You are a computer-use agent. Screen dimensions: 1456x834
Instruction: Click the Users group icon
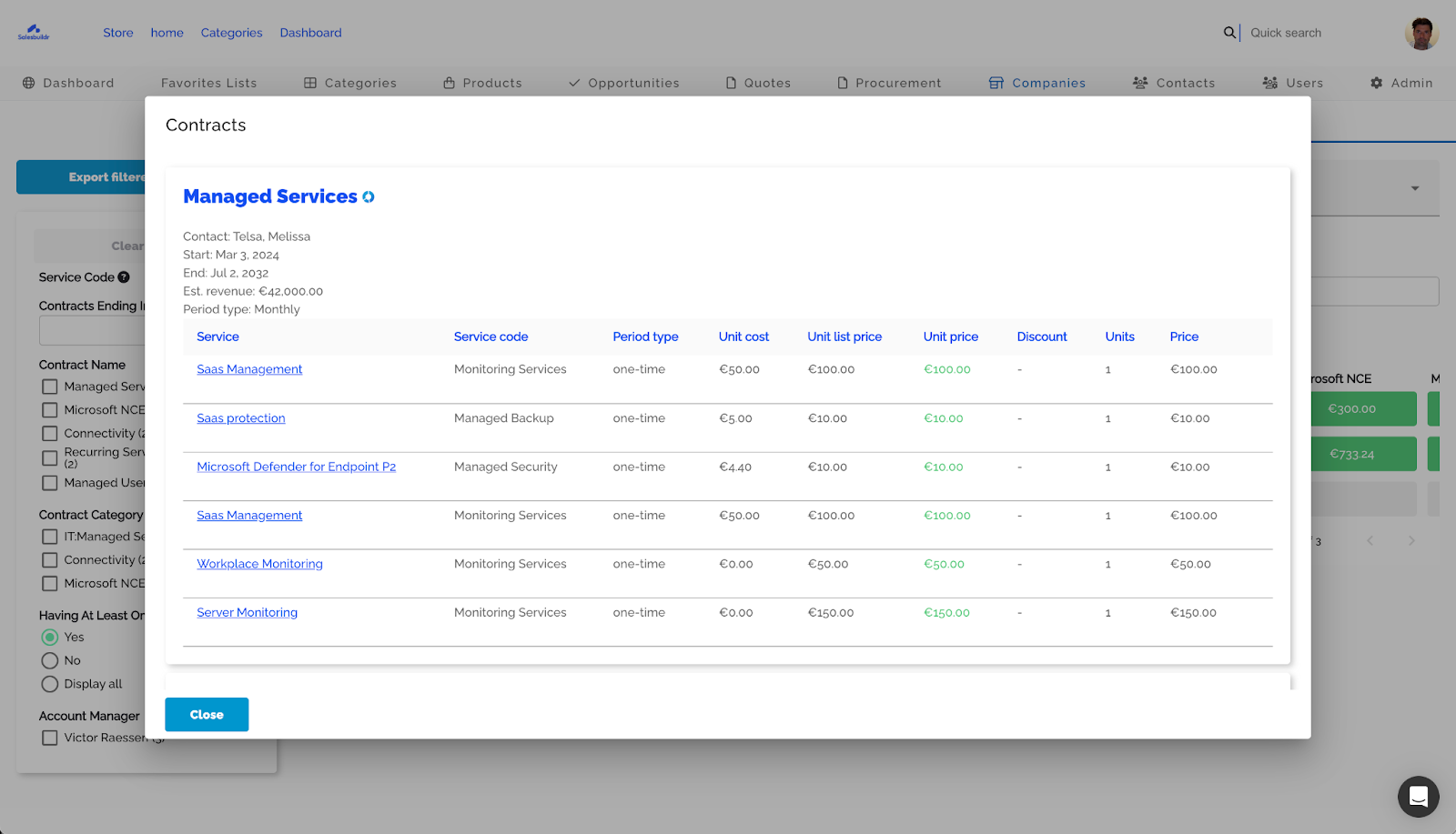coord(1270,83)
